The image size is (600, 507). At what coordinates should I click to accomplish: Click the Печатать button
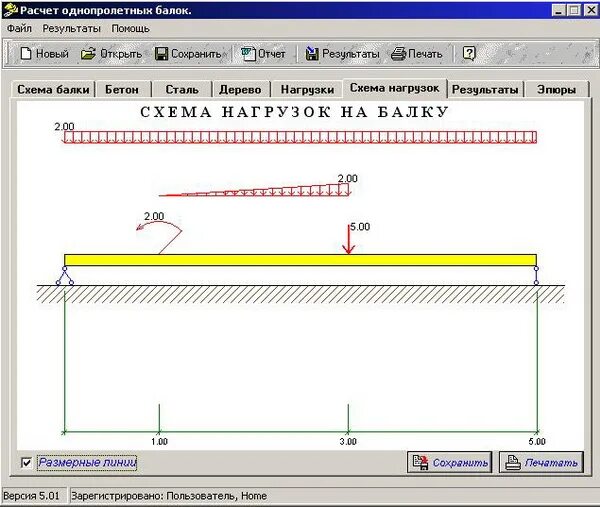click(x=541, y=462)
